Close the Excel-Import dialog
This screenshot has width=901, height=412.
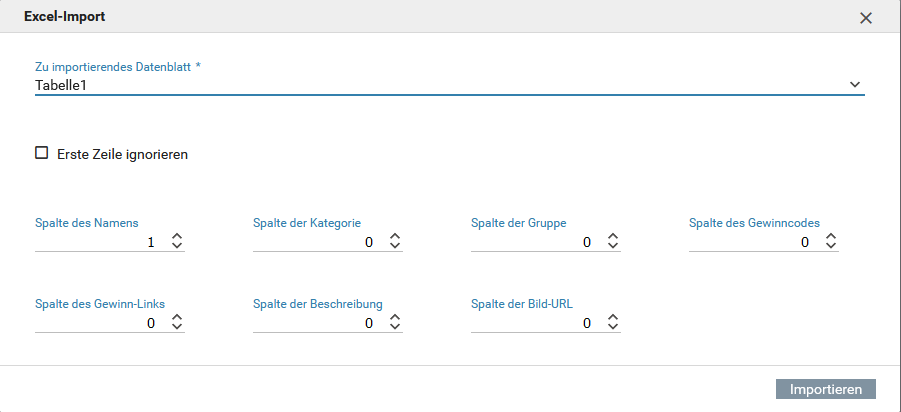tap(866, 18)
